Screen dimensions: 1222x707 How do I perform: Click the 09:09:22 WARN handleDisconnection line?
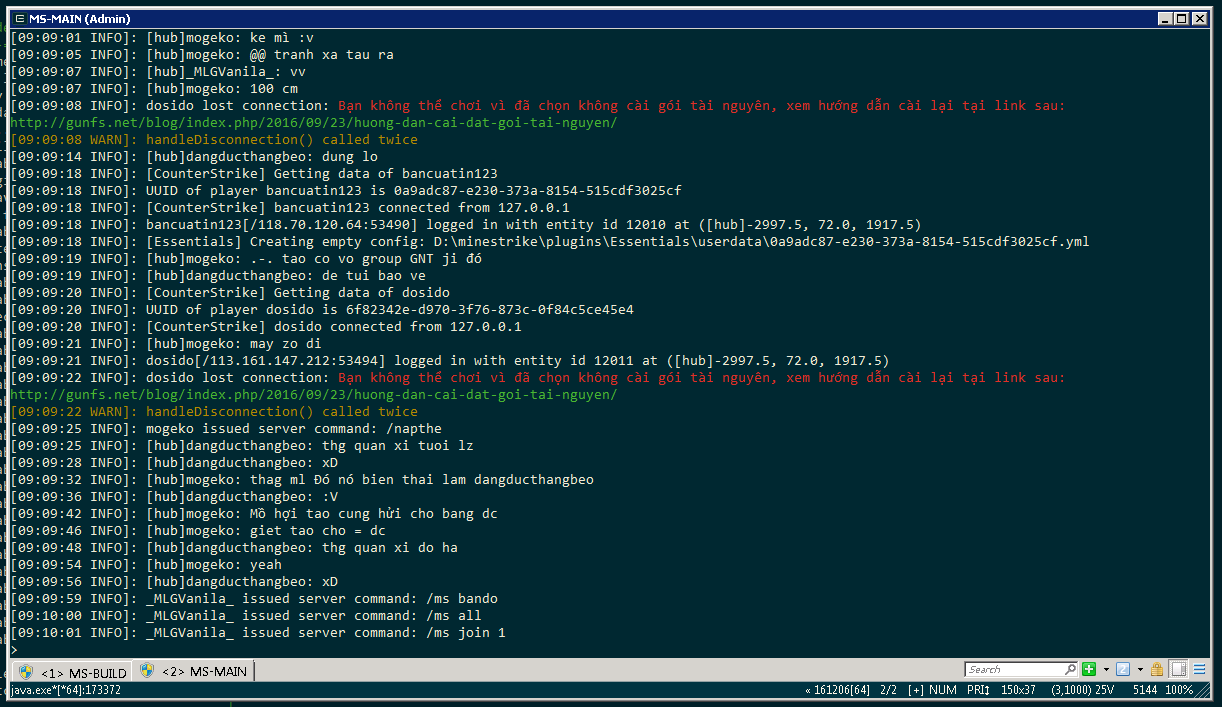click(214, 411)
